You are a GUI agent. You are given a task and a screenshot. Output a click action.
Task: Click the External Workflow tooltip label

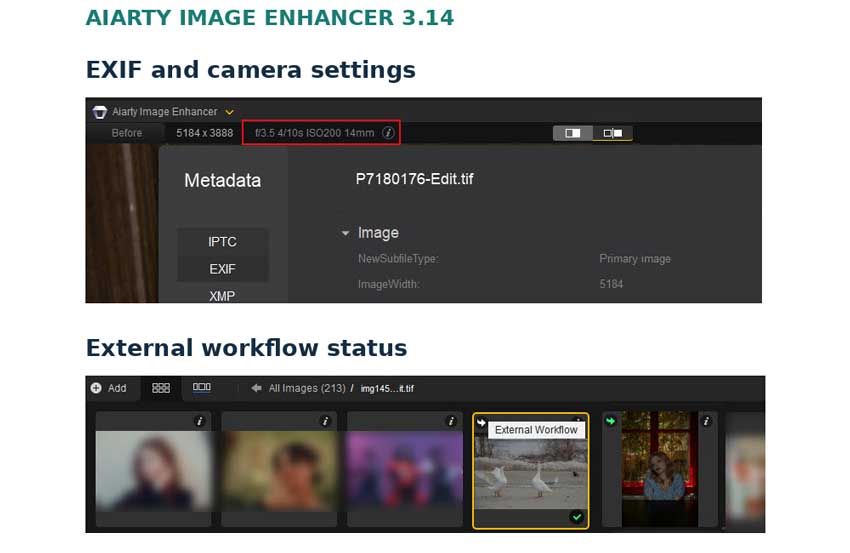pyautogui.click(x=536, y=430)
